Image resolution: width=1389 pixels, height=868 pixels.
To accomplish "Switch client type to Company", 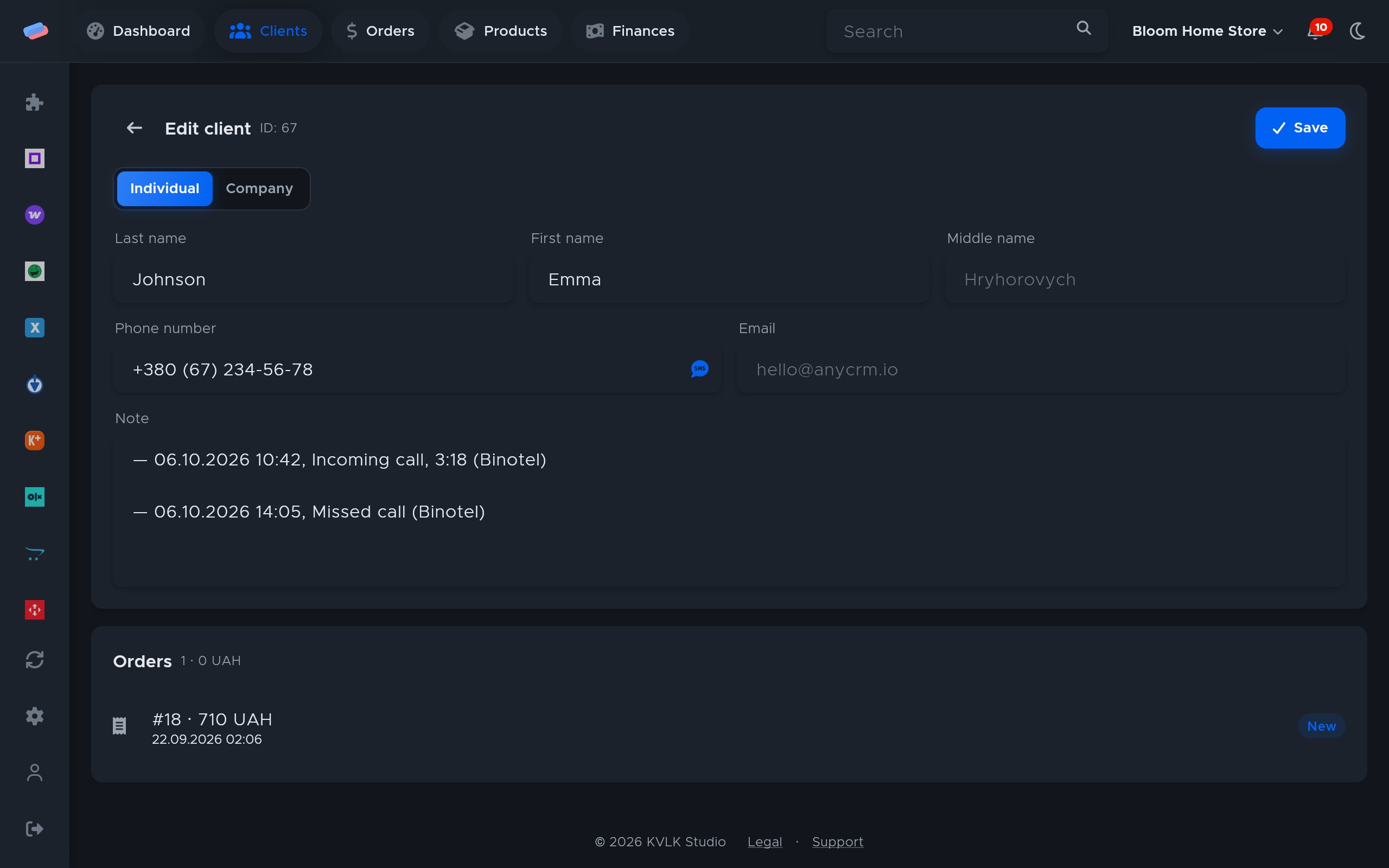I will coord(259,188).
